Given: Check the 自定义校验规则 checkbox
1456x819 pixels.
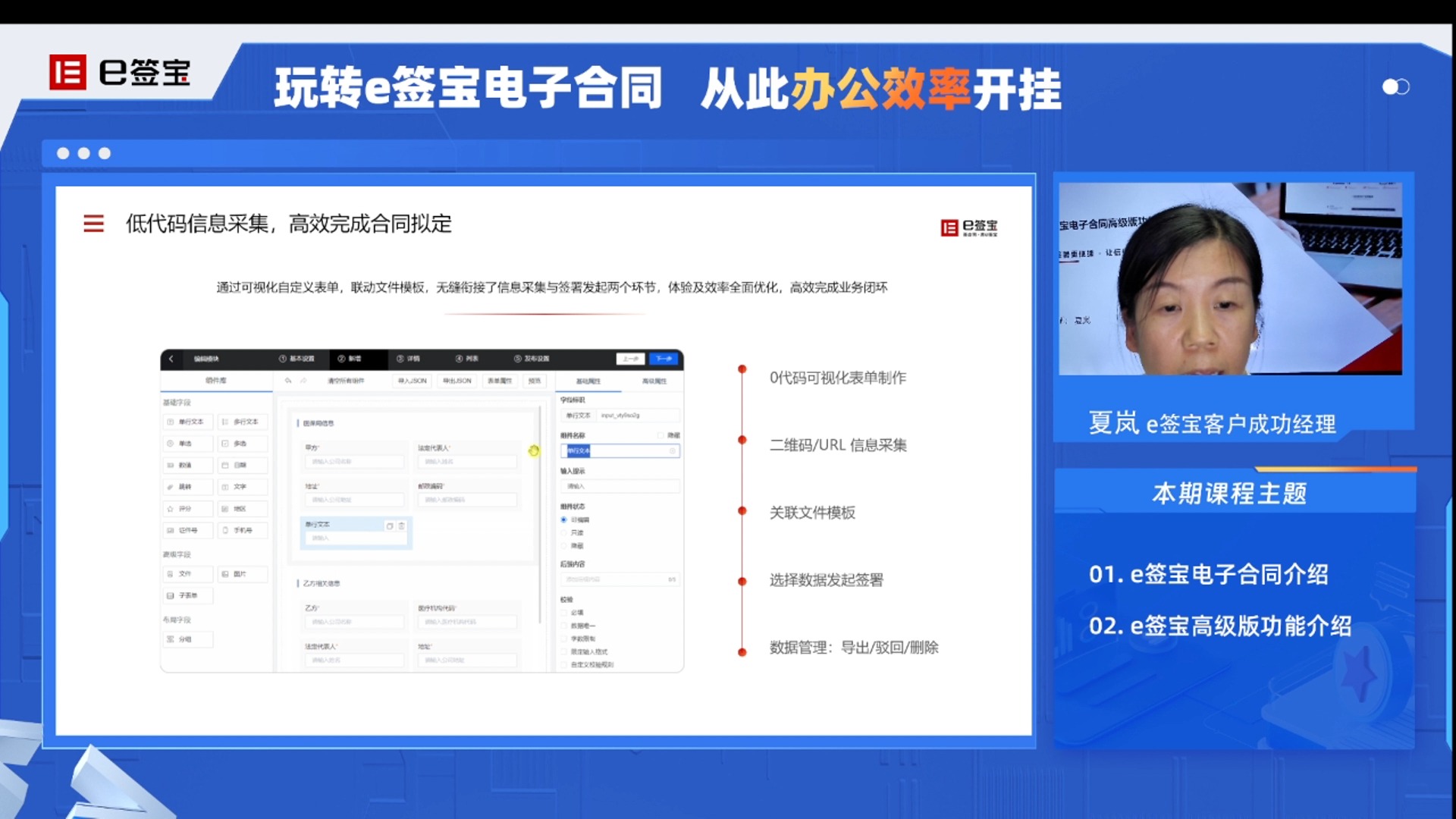Looking at the screenshot, I should click(563, 664).
